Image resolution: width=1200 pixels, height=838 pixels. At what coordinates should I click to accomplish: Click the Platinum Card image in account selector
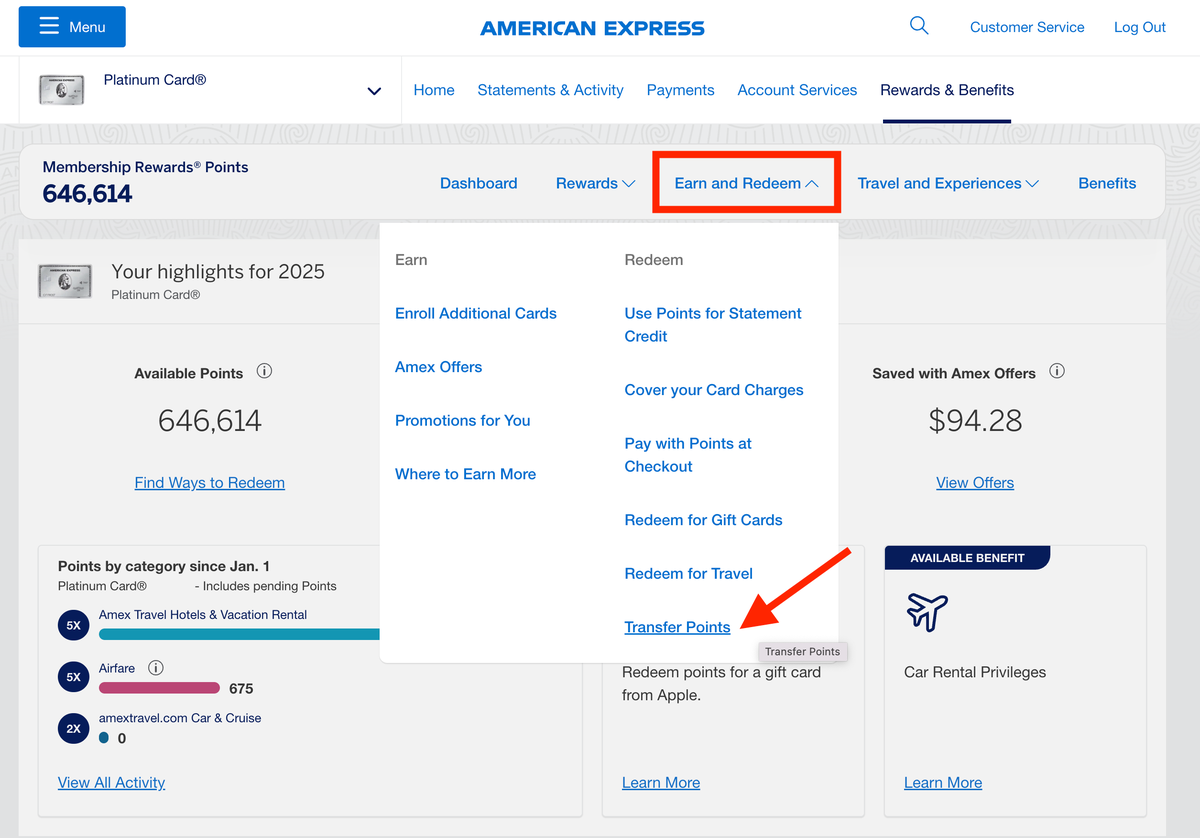61,90
